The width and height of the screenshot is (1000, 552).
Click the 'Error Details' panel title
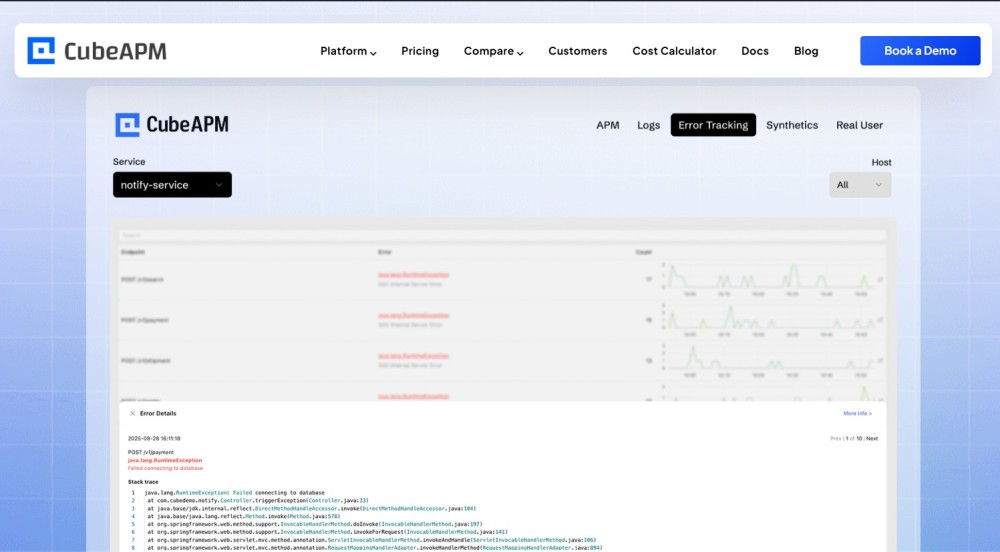[158, 414]
